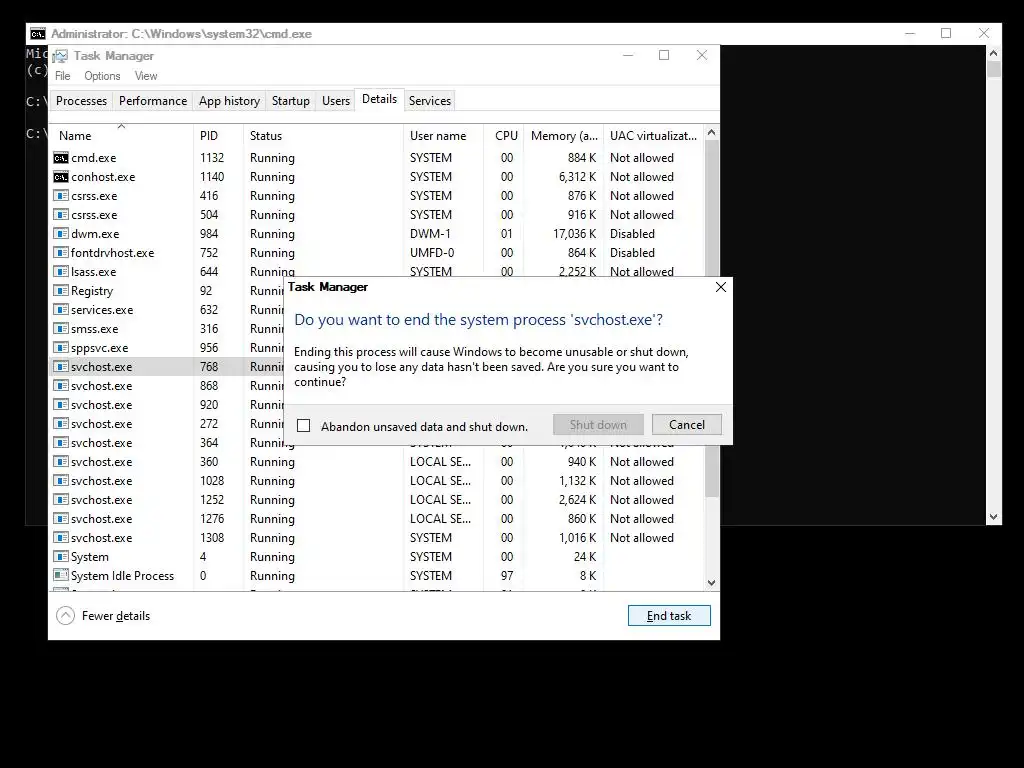Click the System process icon
Image resolution: width=1024 pixels, height=768 pixels.
(x=61, y=556)
